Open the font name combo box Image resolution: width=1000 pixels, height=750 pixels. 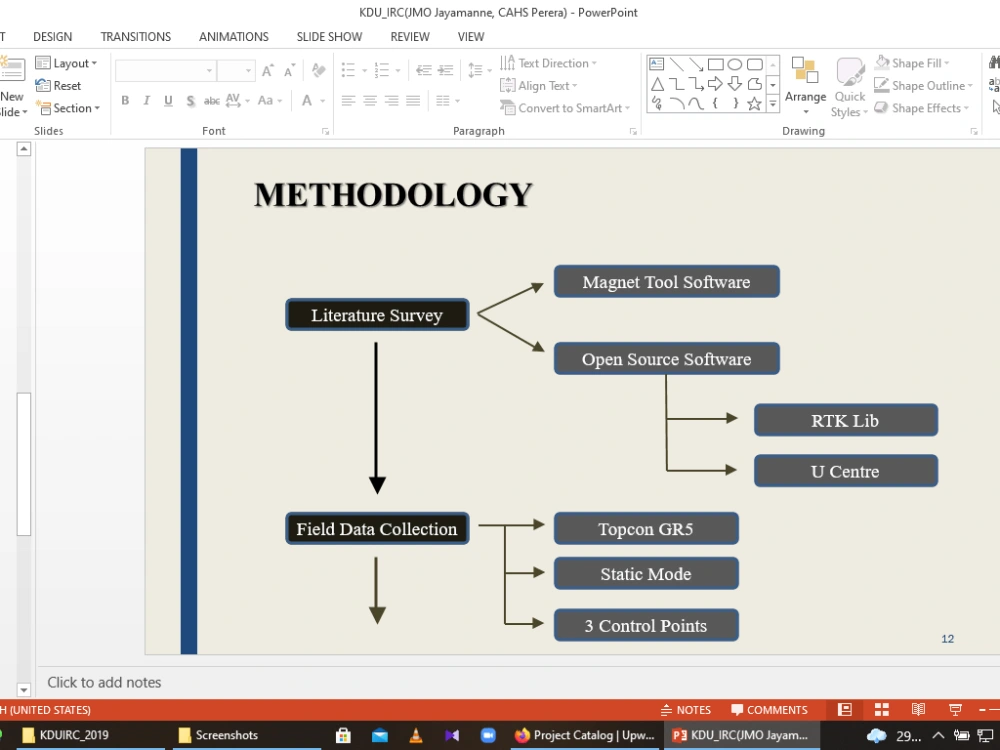pos(165,70)
